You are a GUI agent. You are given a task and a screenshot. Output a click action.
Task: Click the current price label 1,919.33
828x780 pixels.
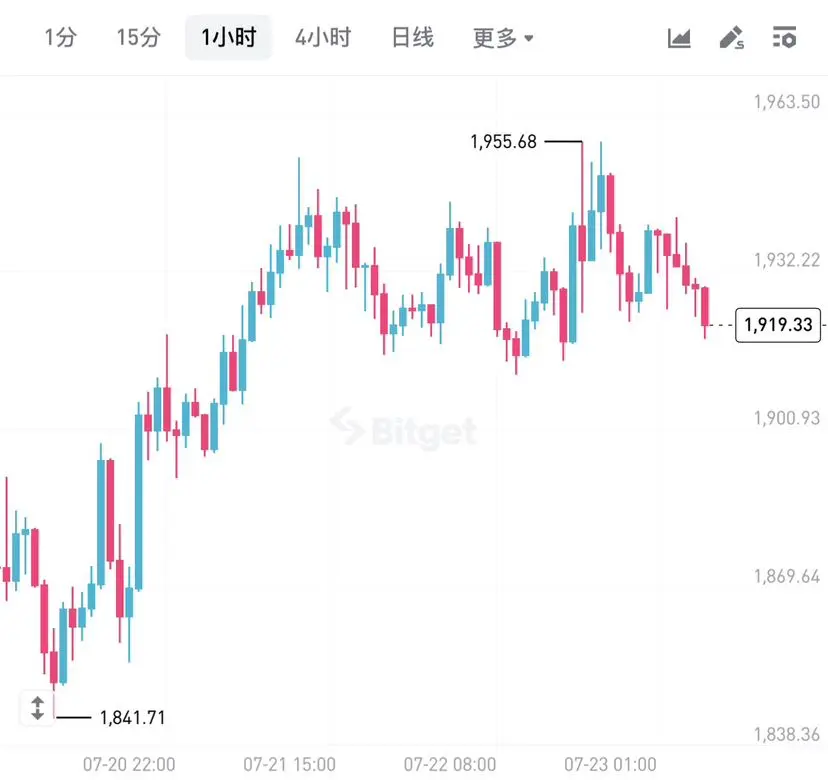click(x=778, y=324)
